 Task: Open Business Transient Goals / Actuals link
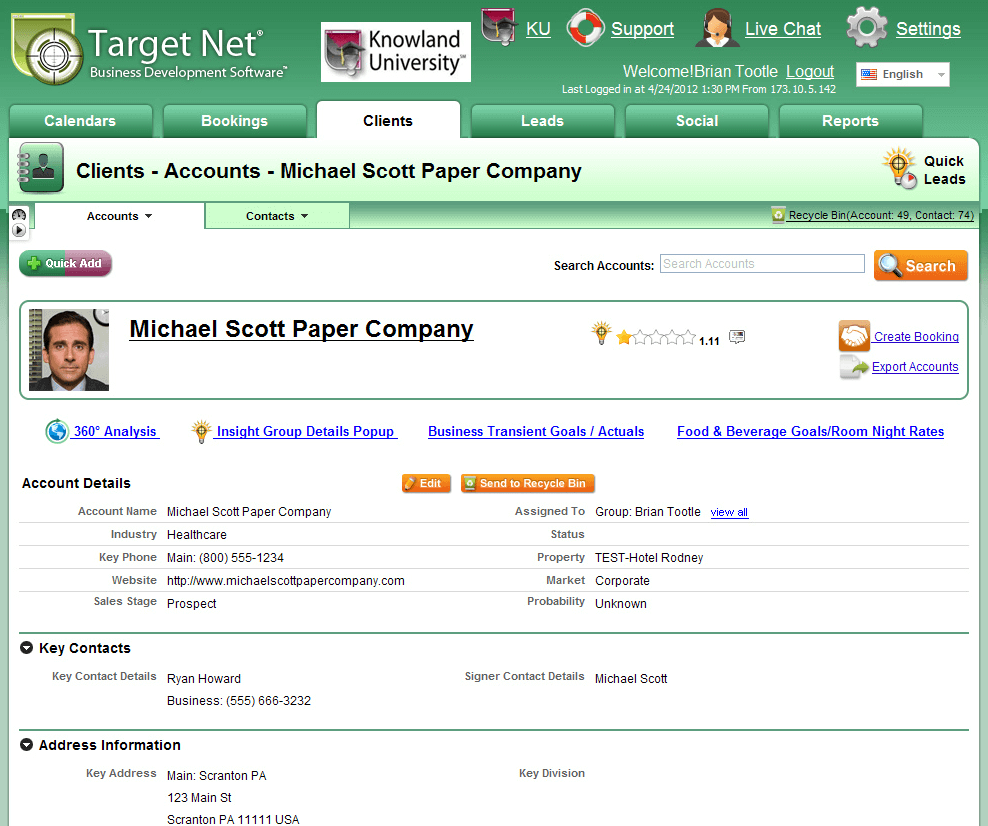536,432
